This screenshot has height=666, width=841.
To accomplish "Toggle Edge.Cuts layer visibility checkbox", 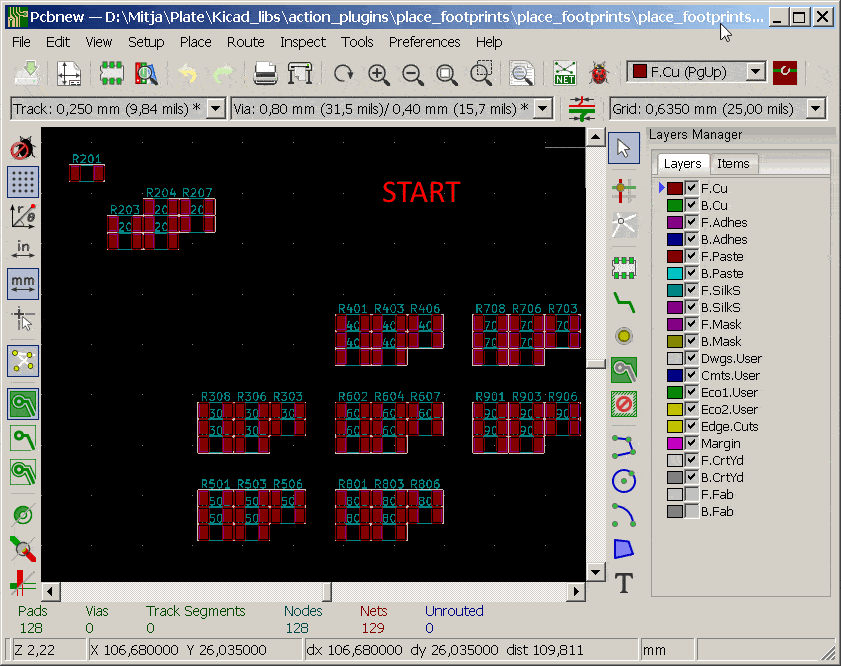I will 691,426.
